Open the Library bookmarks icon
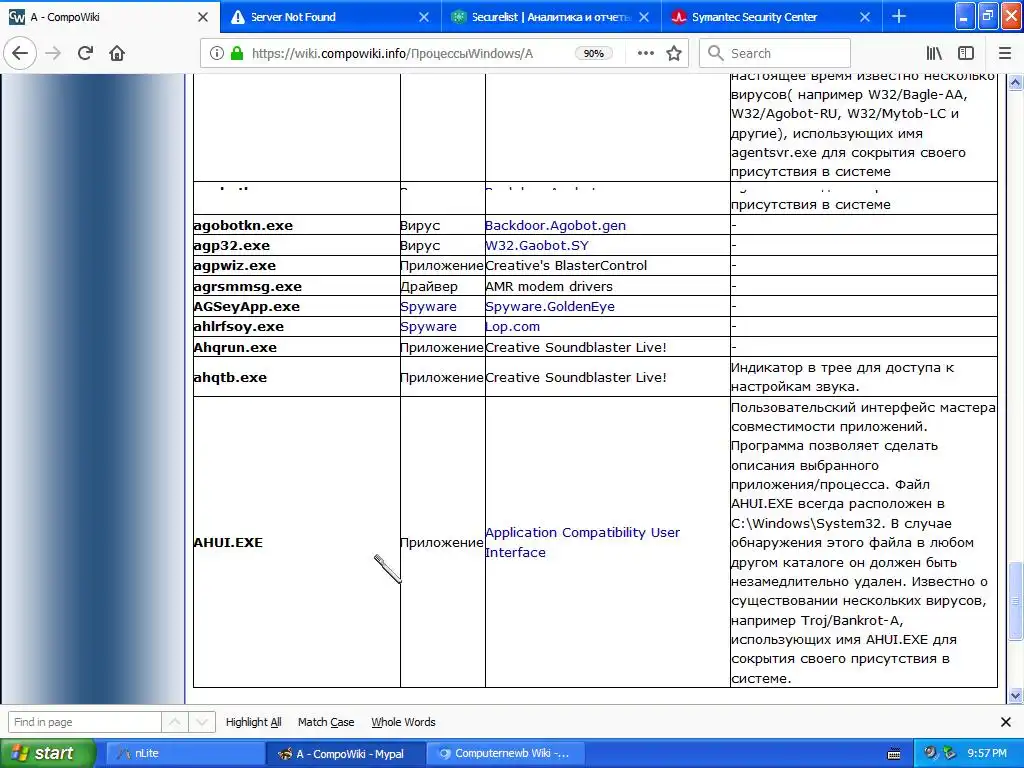 [x=934, y=54]
